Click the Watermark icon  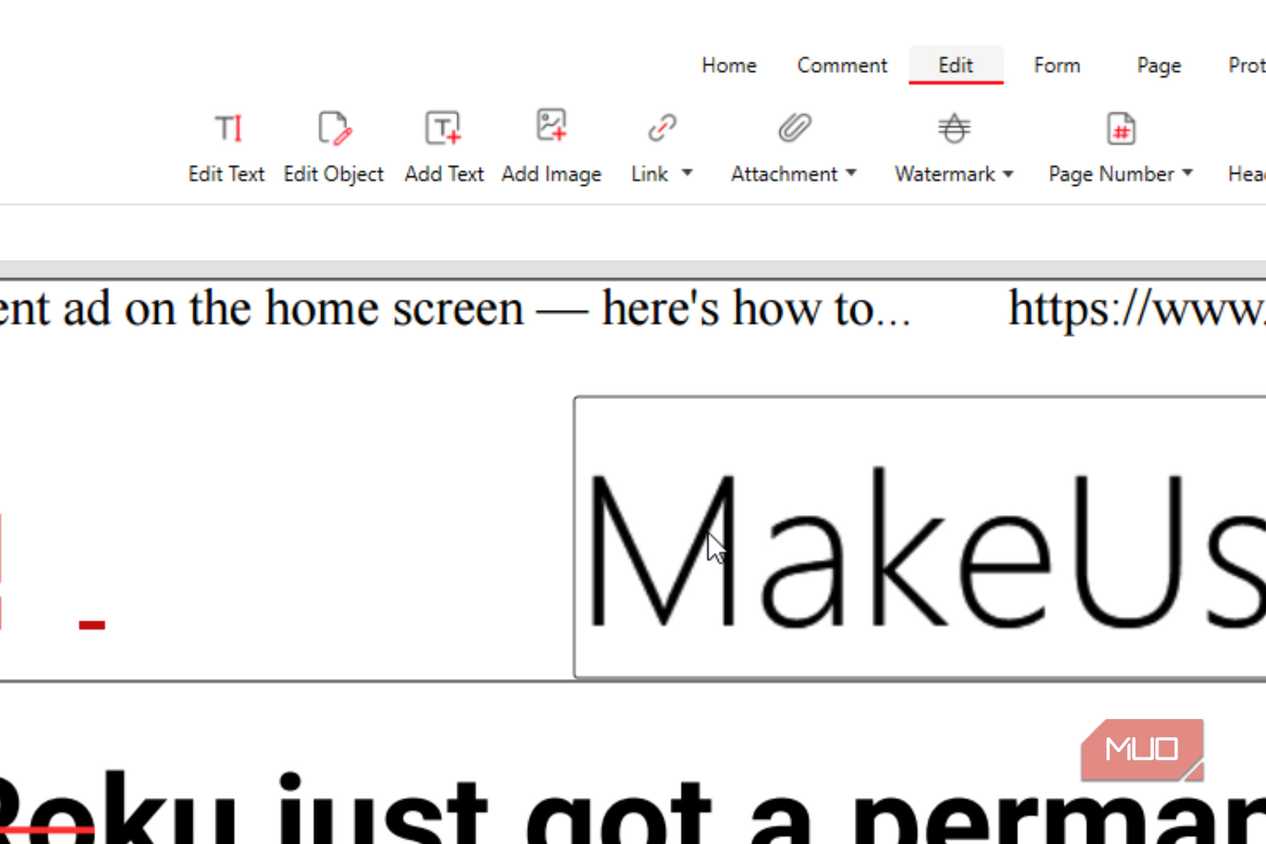click(x=954, y=128)
